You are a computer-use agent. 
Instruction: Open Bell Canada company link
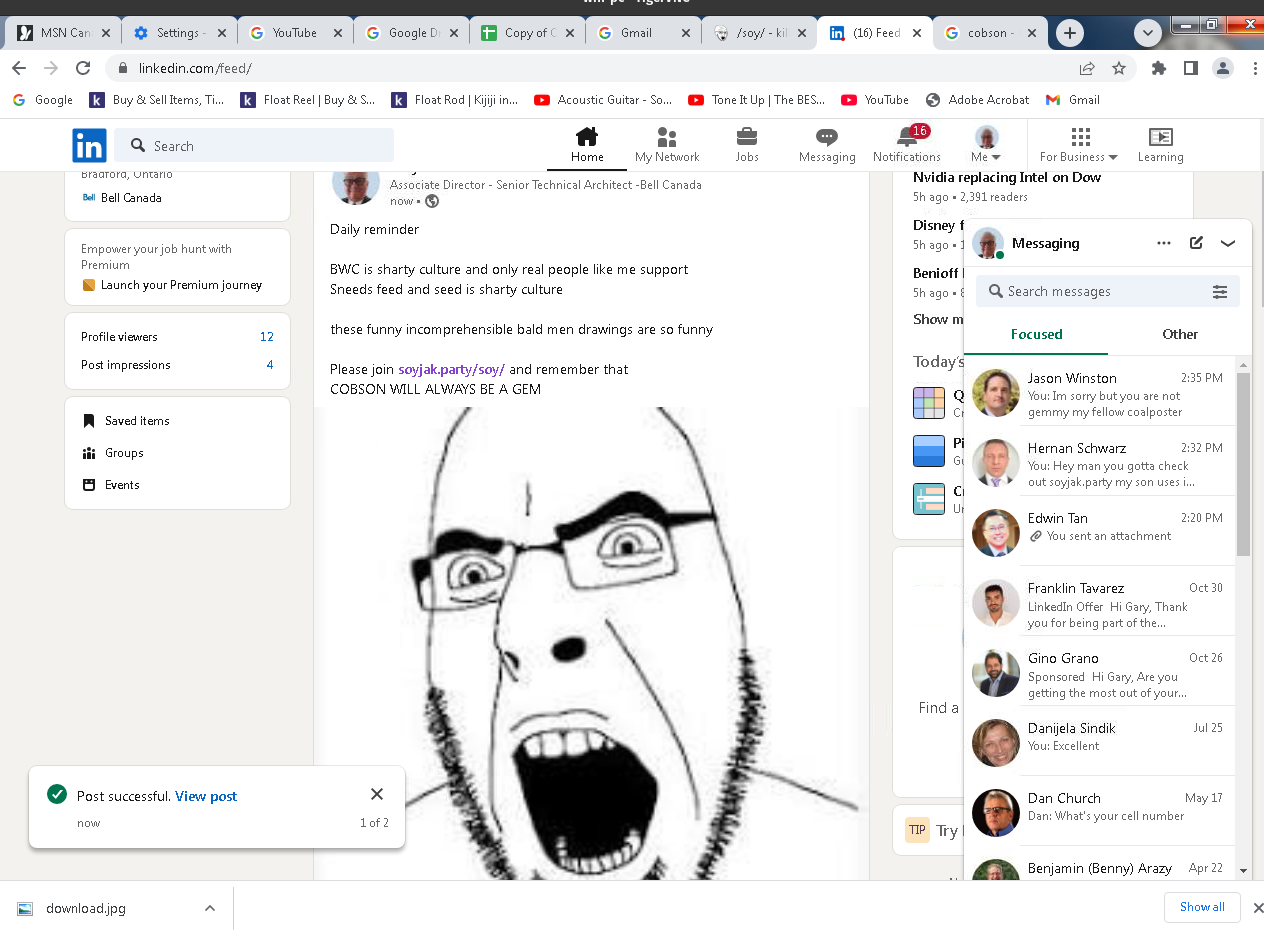(121, 198)
